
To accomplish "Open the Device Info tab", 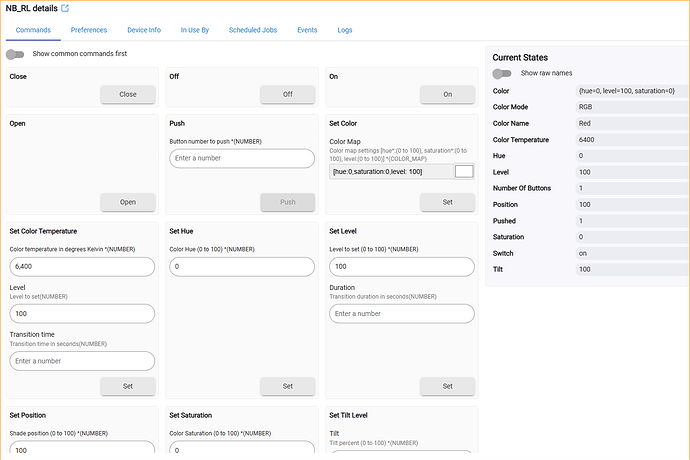I will (144, 30).
